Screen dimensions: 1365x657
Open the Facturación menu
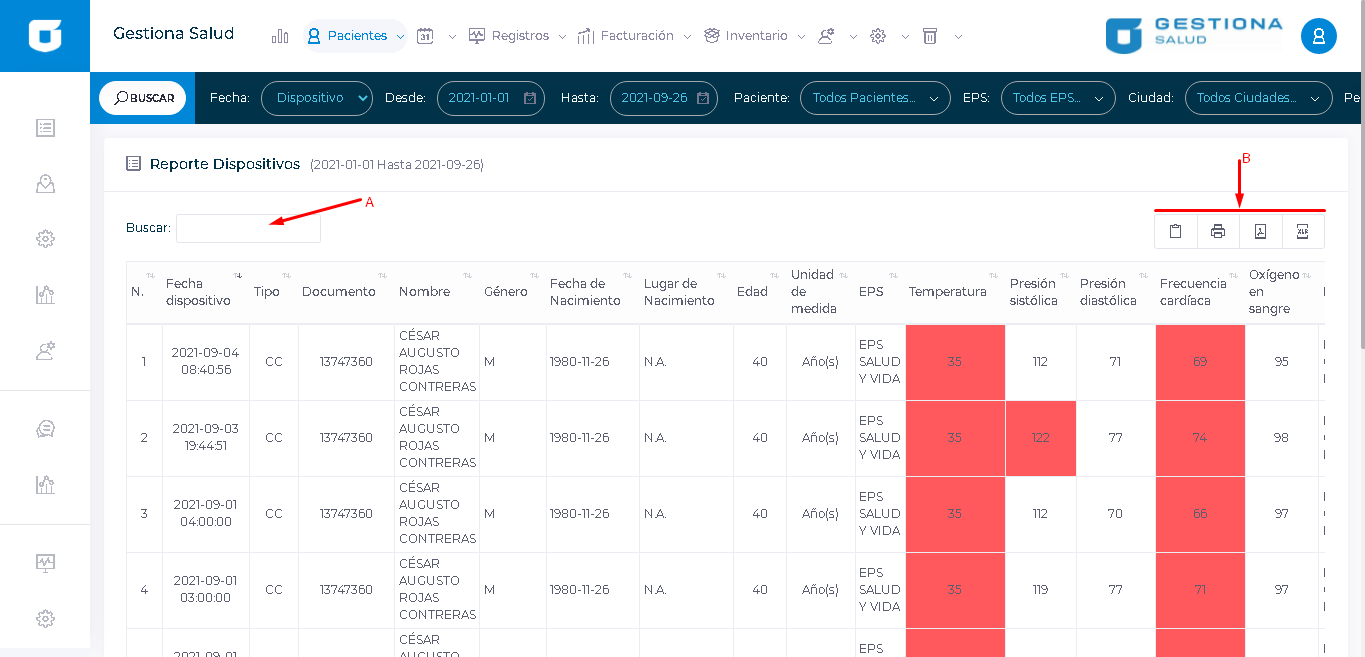636,36
